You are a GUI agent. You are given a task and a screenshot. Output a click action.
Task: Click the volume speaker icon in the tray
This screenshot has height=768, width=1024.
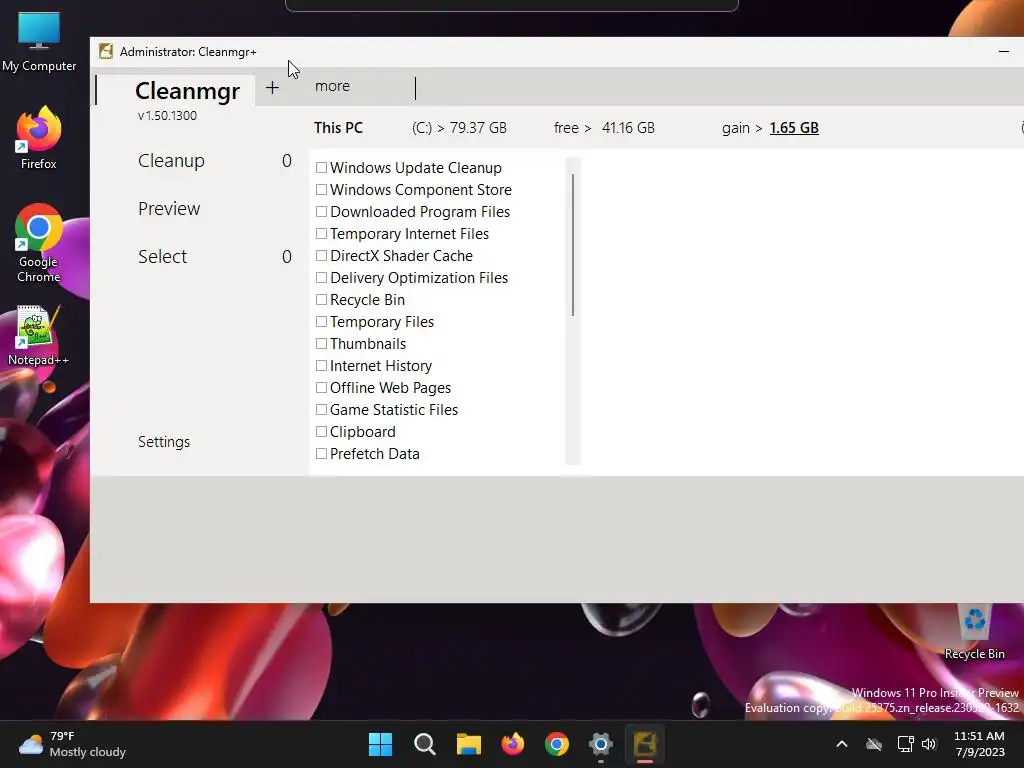(929, 744)
